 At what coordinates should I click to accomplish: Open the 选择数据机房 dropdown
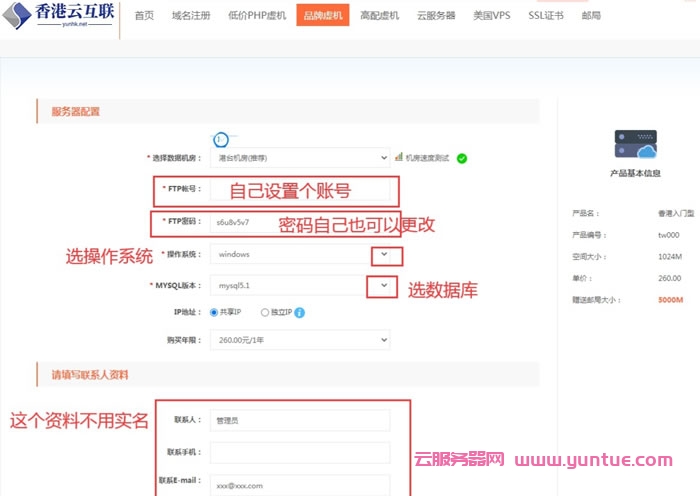300,158
